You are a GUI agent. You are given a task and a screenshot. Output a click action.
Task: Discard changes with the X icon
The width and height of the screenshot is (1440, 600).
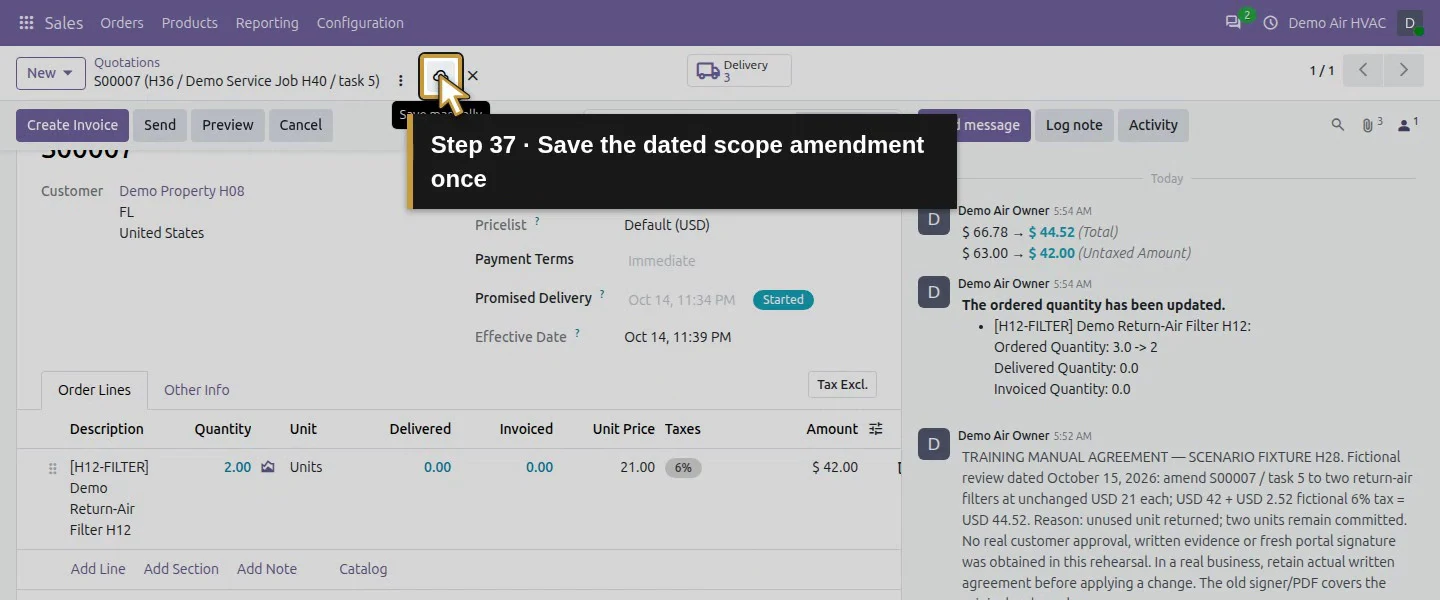(473, 76)
